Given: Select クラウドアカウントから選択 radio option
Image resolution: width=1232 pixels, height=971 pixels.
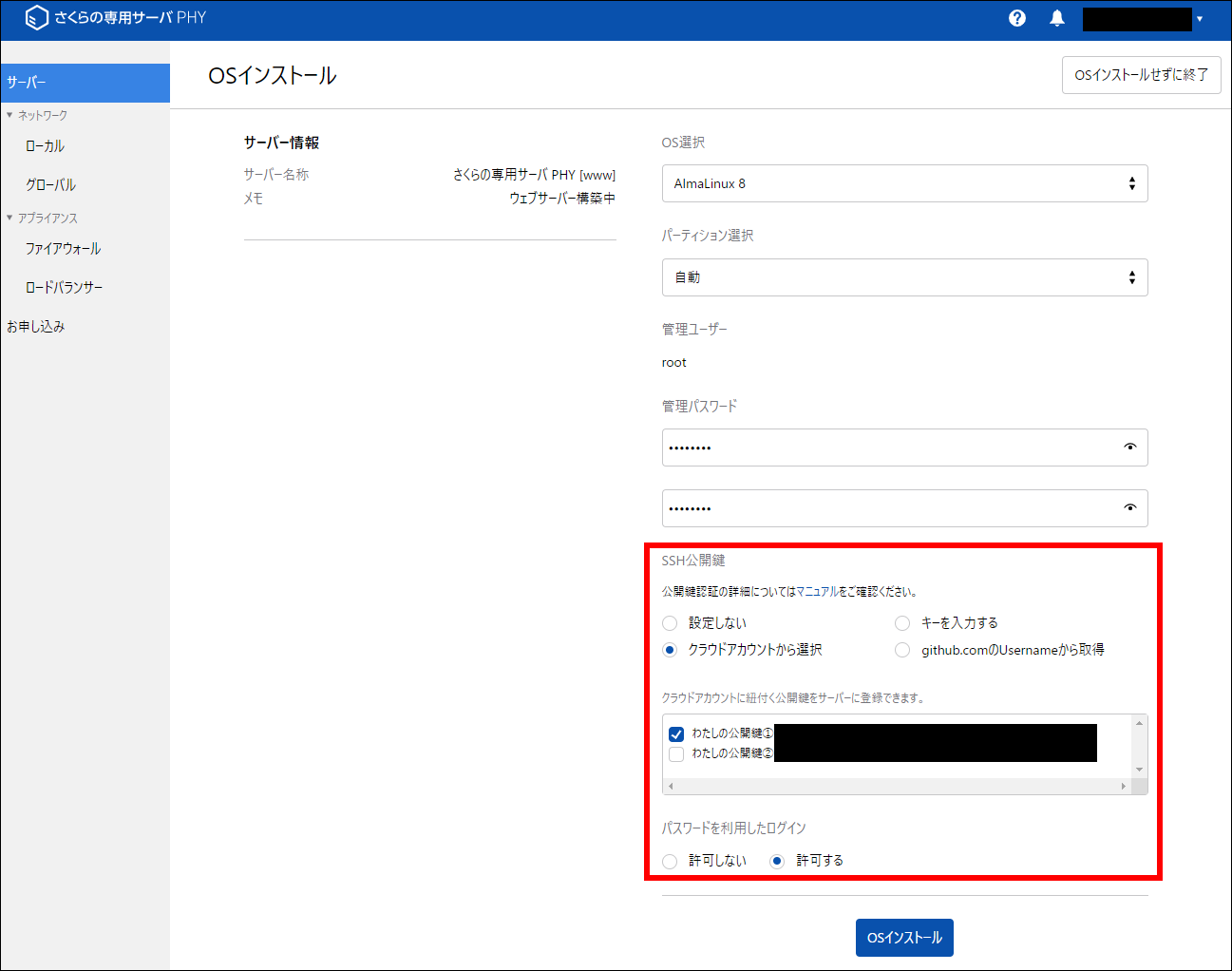Looking at the screenshot, I should (670, 650).
